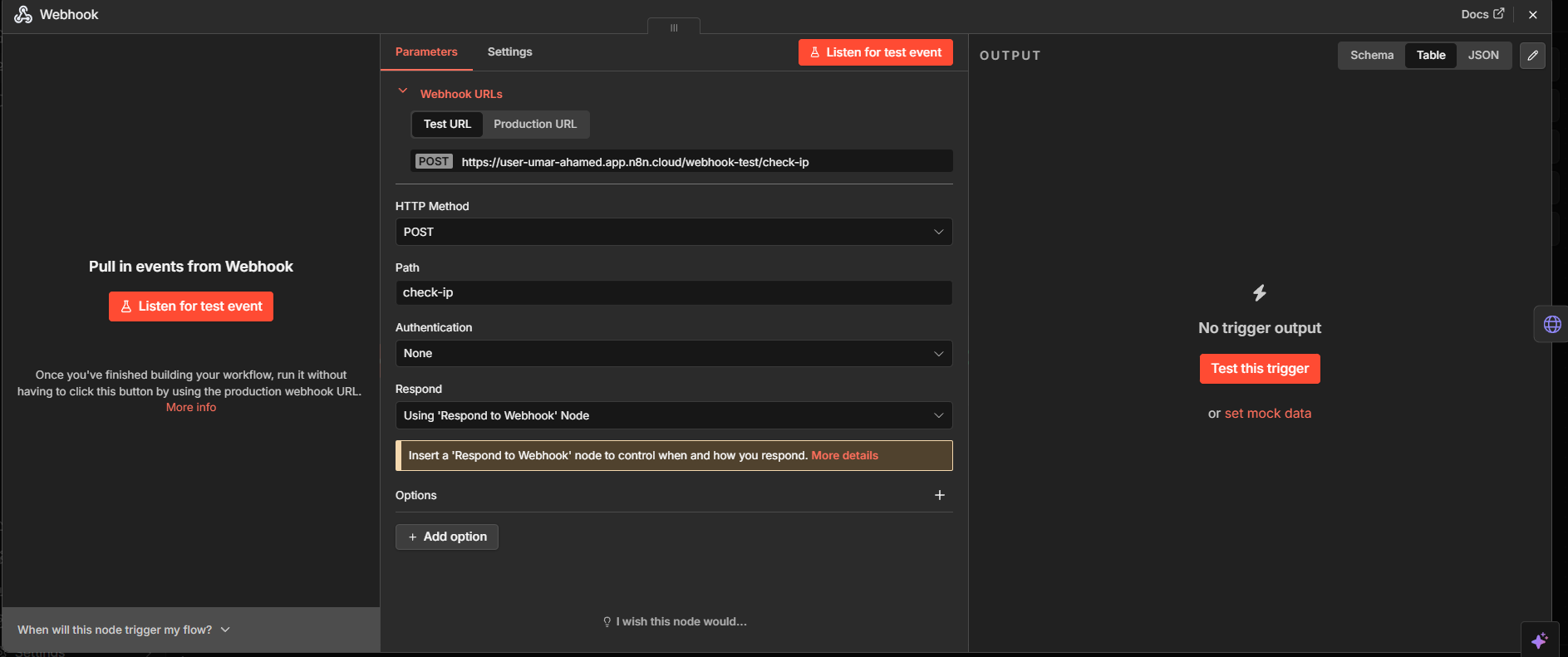Open the AI assistant sparkle icon
The image size is (1568, 657).
1540,640
